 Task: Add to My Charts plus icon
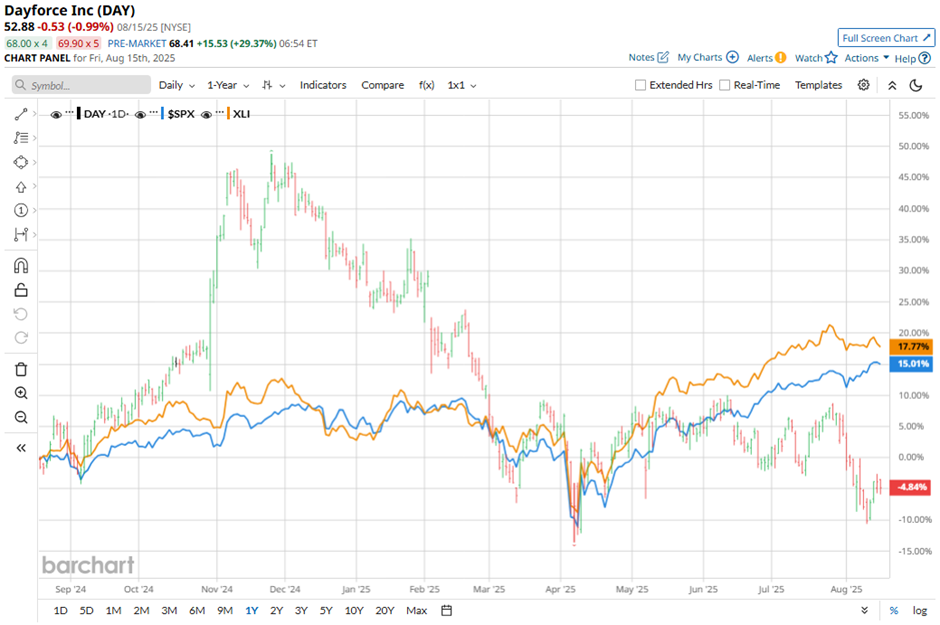pos(733,57)
